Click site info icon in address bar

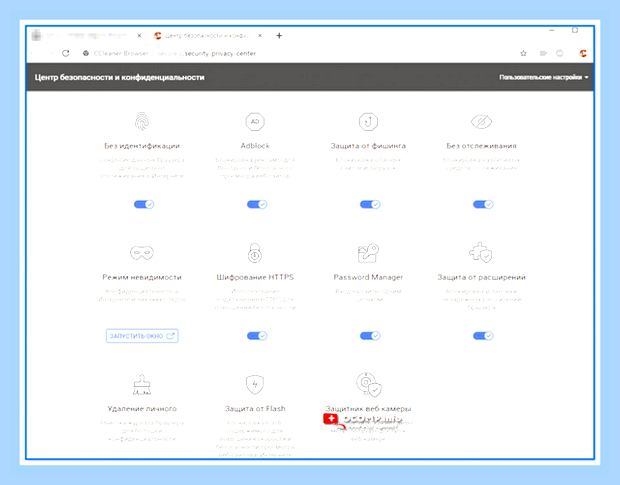coord(85,53)
